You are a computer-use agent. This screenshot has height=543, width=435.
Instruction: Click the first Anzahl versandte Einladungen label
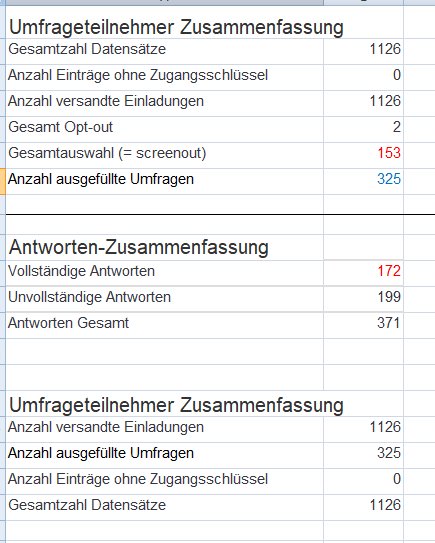coord(106,101)
